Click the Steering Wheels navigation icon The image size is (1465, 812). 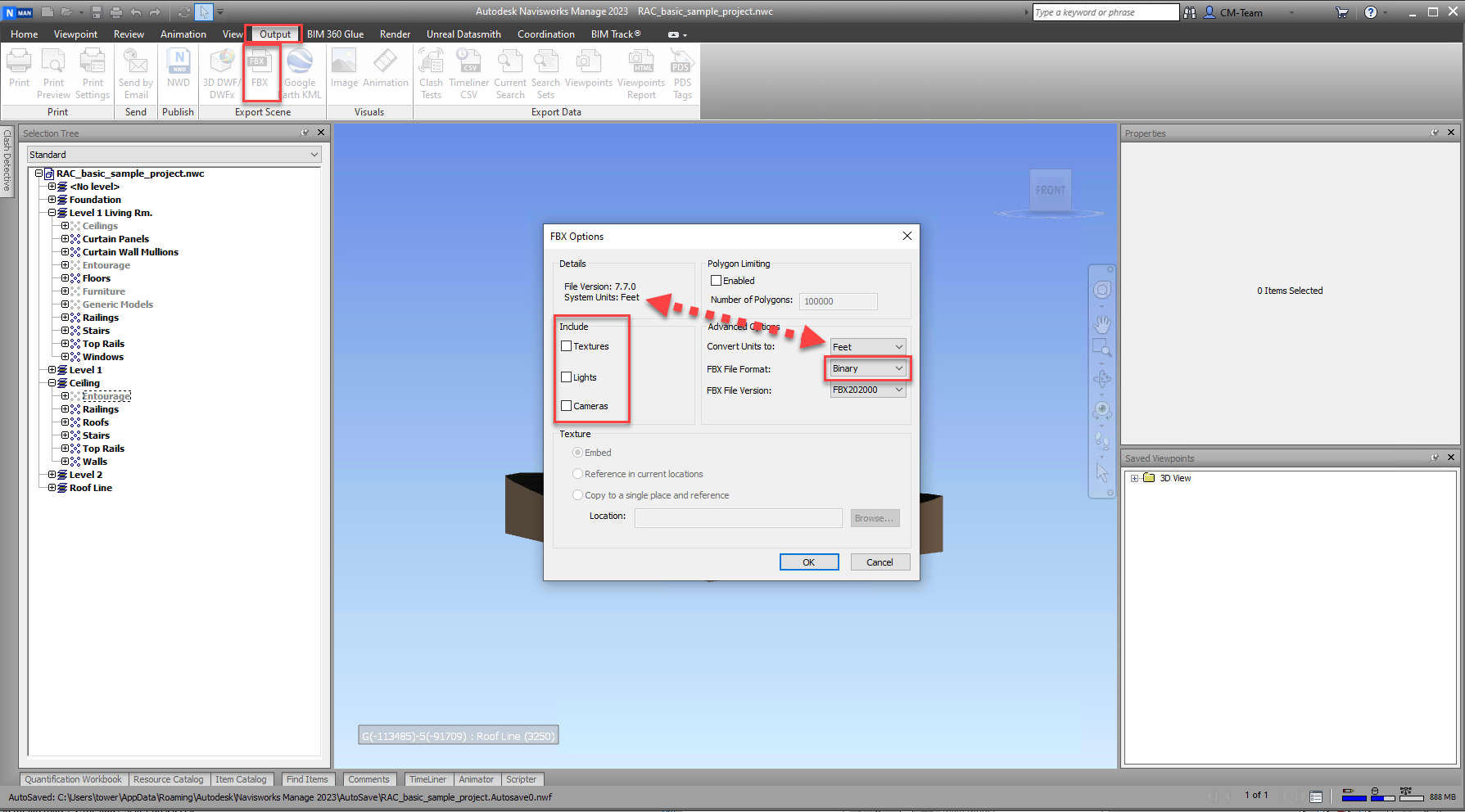pyautogui.click(x=1102, y=291)
